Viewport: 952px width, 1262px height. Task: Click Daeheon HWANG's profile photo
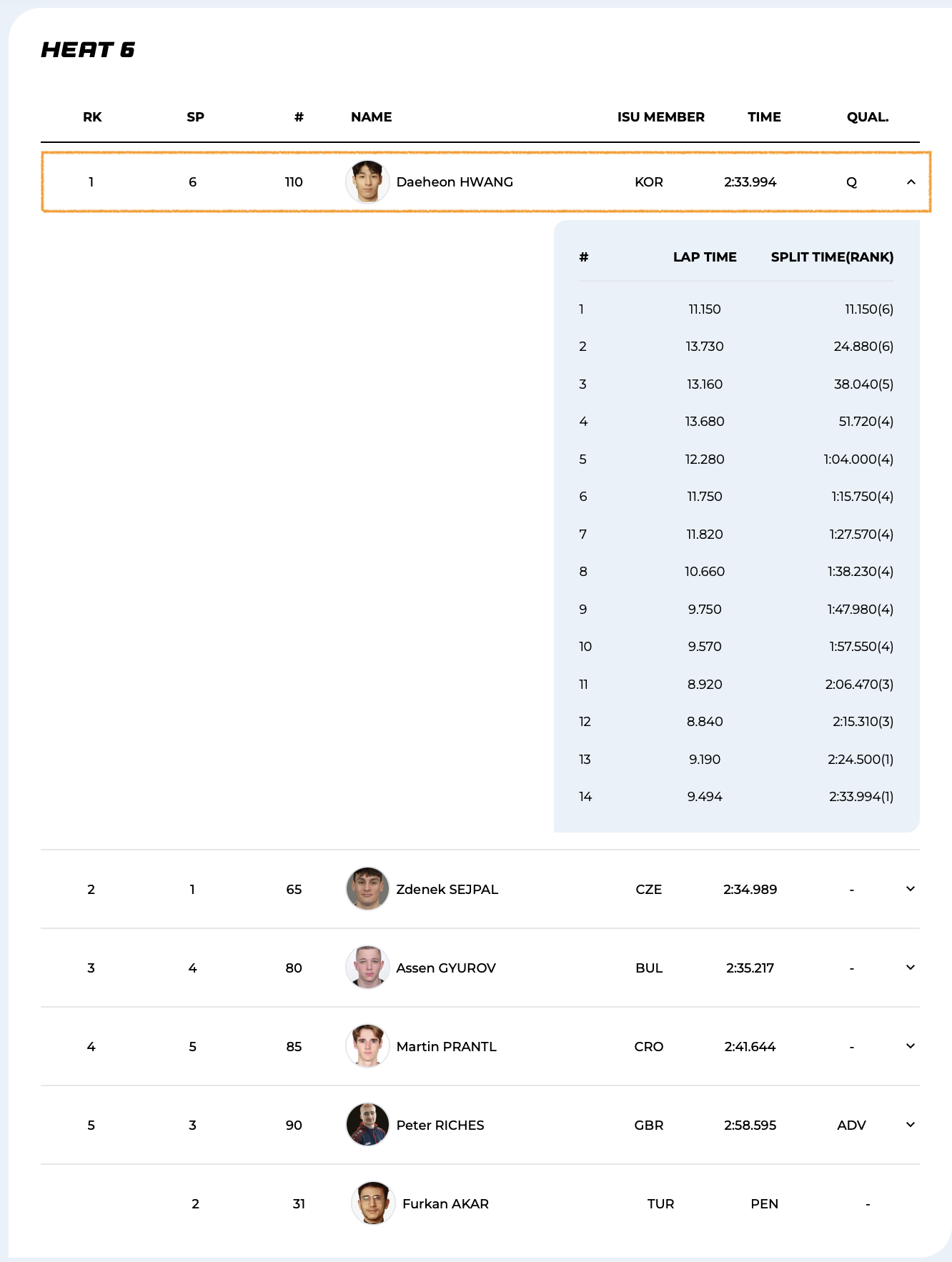point(367,182)
